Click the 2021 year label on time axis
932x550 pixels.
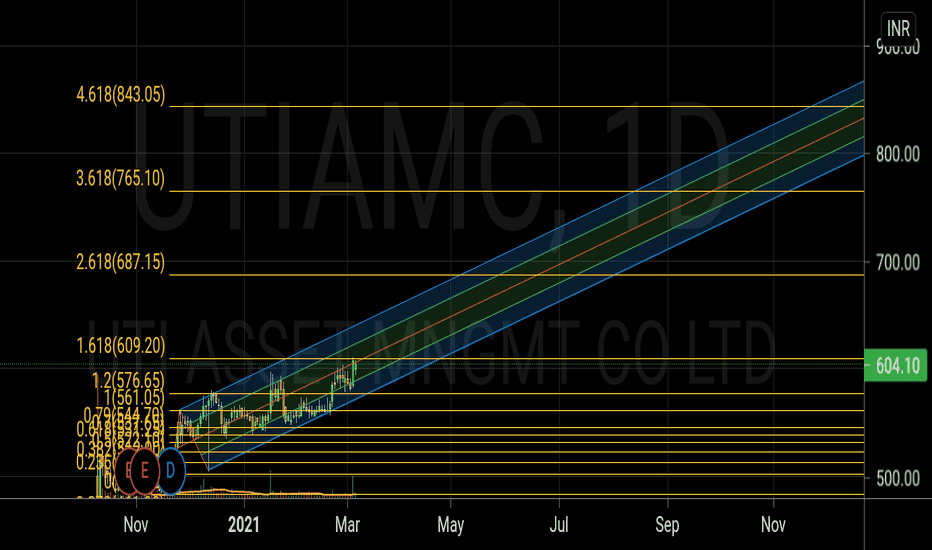point(244,524)
